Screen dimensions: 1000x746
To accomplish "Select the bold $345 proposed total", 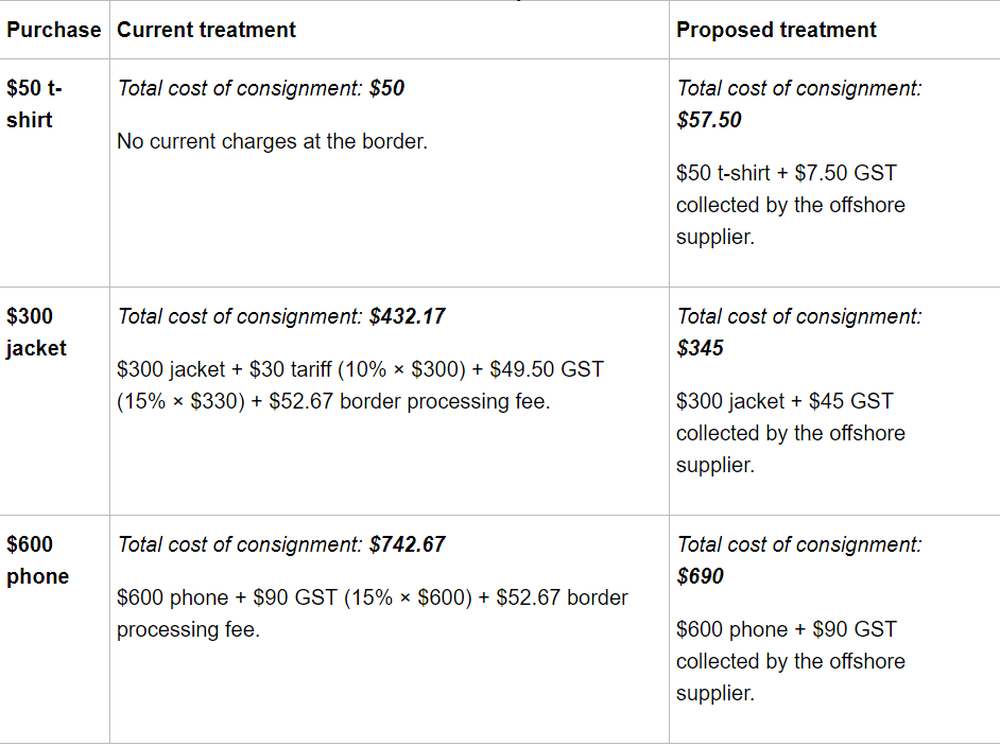I will [700, 348].
